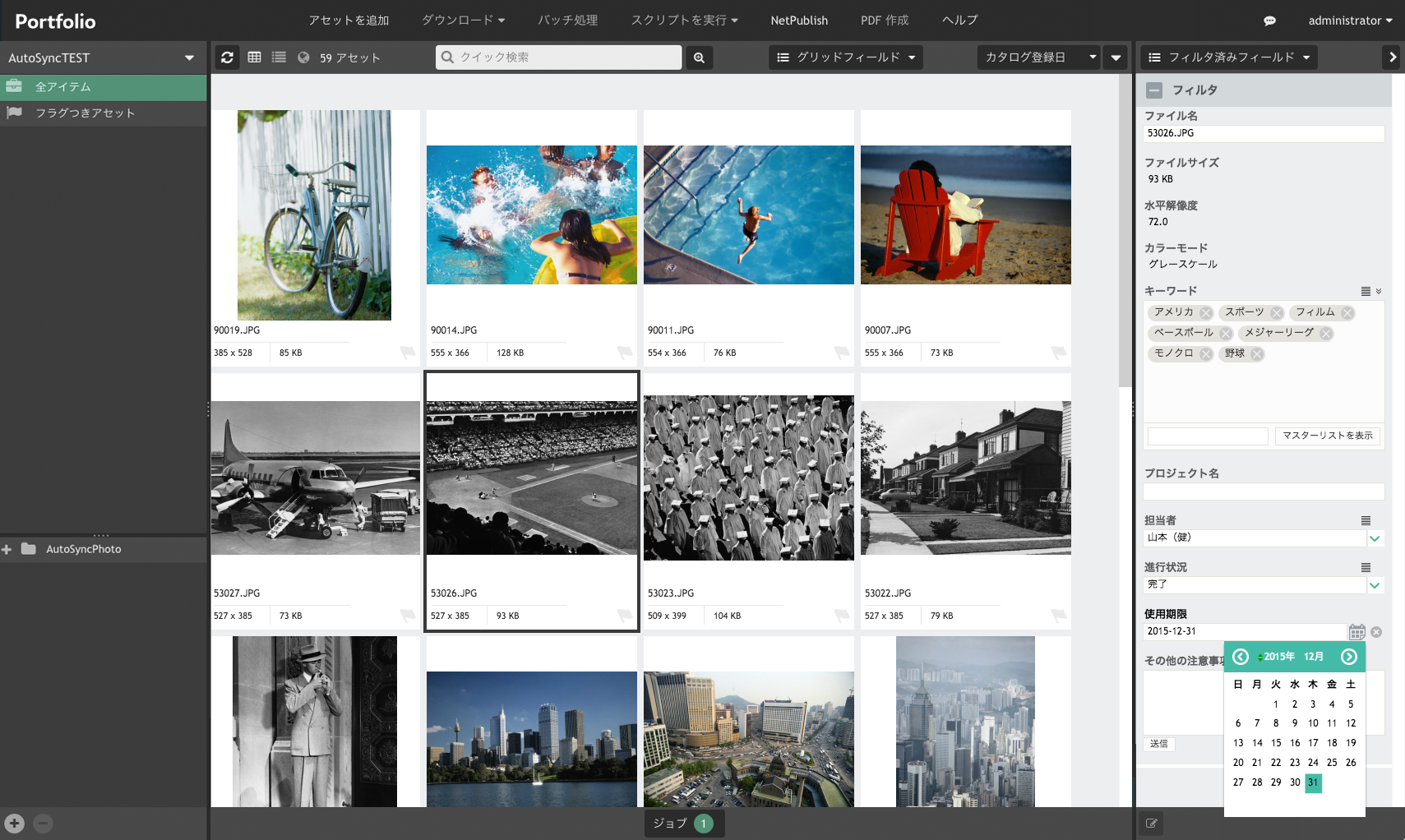Open the ジョブ jobs panel

(x=684, y=824)
